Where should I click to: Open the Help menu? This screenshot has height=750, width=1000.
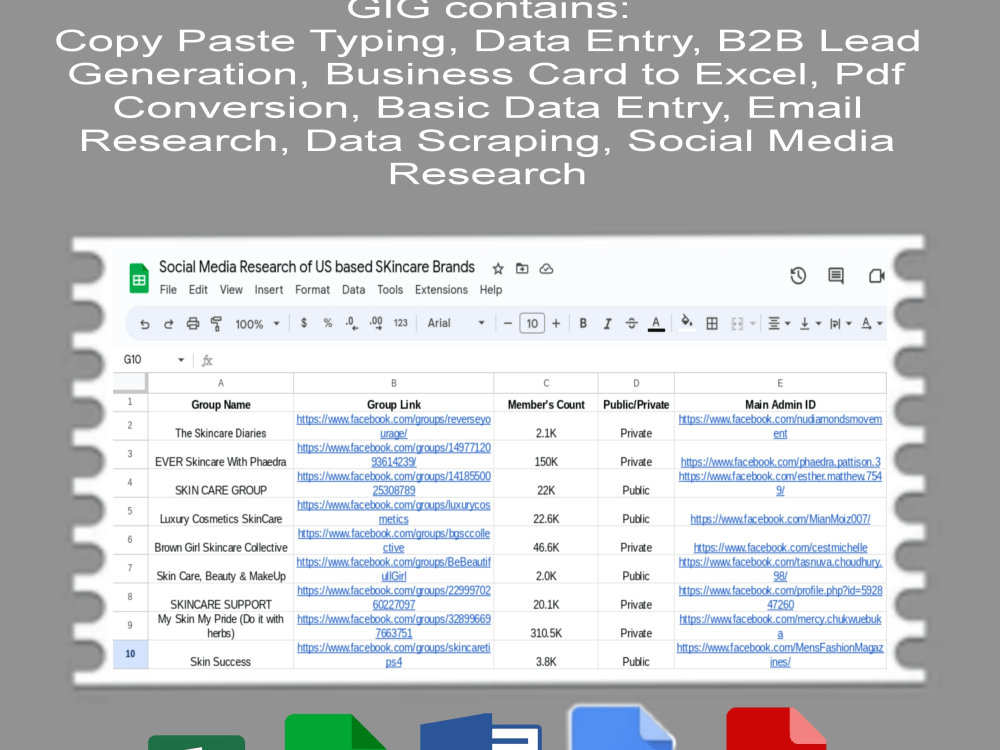(490, 290)
